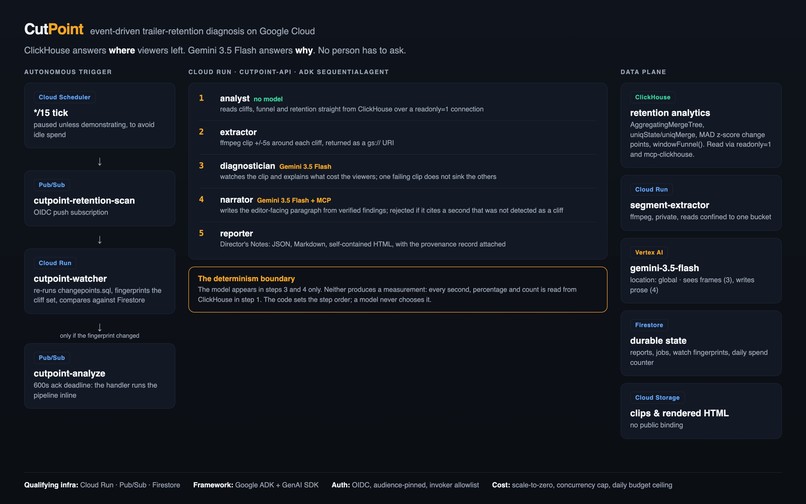
Task: Click the subtitle 'event-driven trailer-retention diagnosis on Google Cloud'
Action: (x=203, y=31)
